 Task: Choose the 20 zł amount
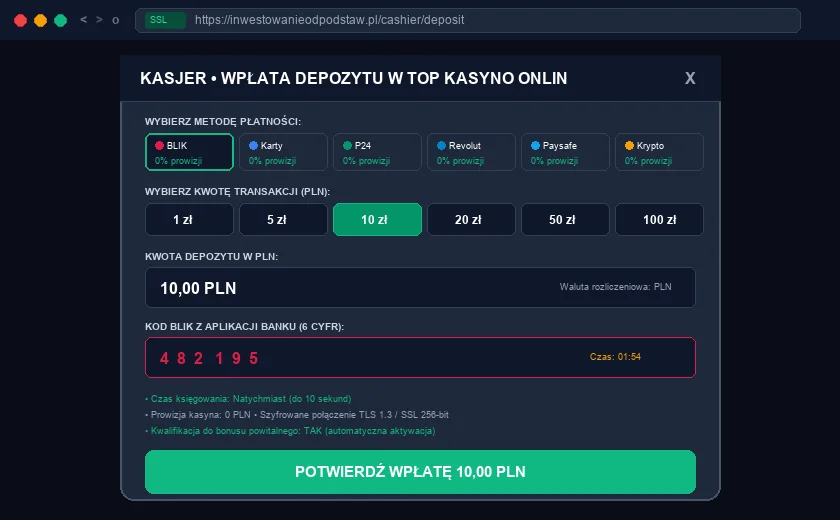click(471, 220)
